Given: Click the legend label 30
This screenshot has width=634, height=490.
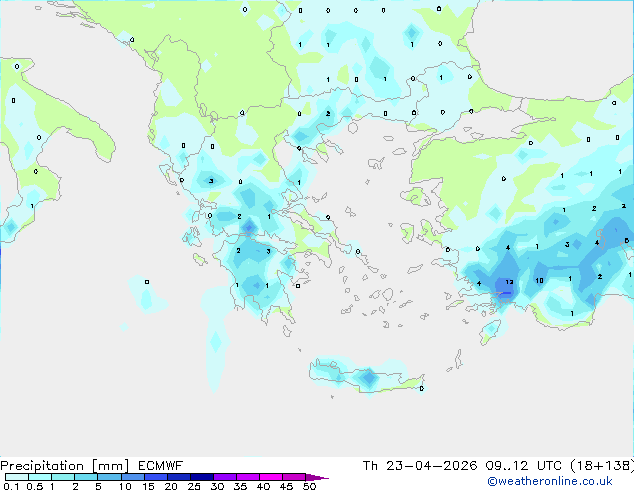Looking at the screenshot, I should [x=217, y=486].
